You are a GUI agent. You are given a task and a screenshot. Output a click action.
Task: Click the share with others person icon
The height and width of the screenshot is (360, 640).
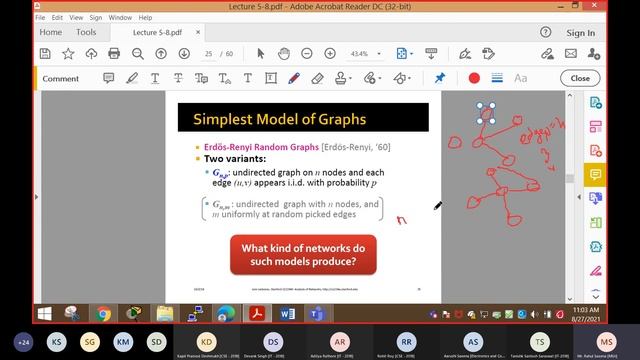(x=593, y=53)
